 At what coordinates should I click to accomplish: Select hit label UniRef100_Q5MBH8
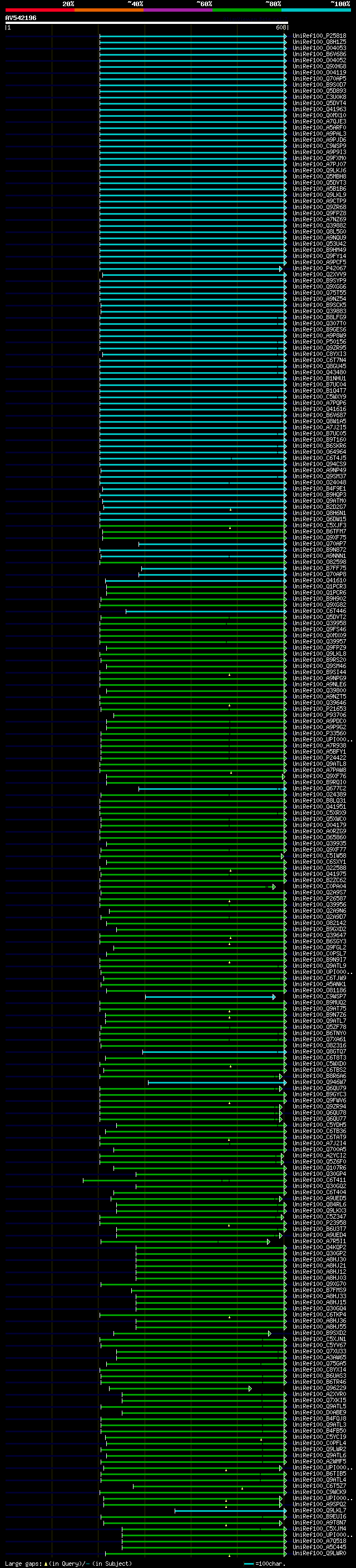(x=319, y=176)
